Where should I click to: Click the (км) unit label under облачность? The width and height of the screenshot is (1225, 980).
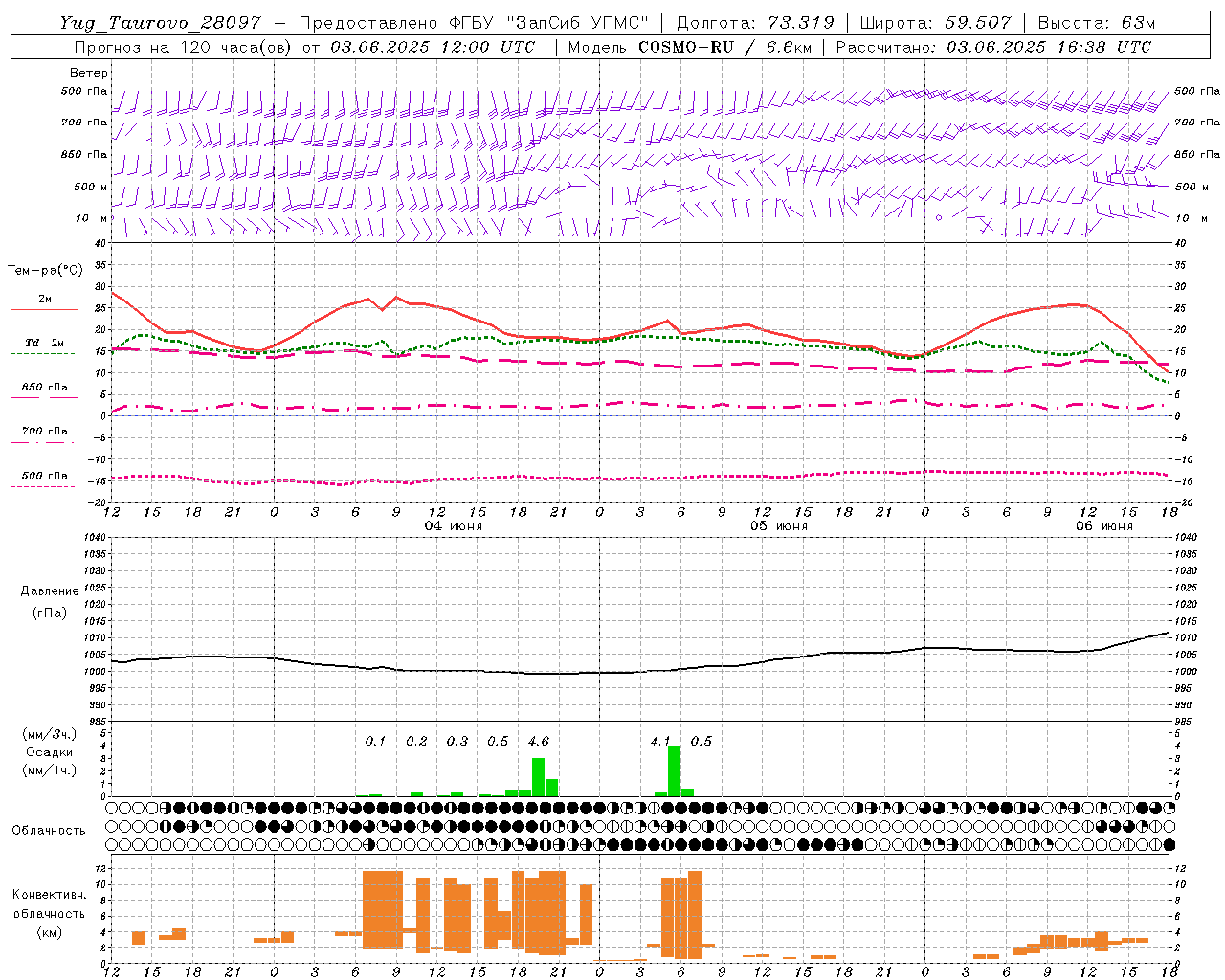49,931
